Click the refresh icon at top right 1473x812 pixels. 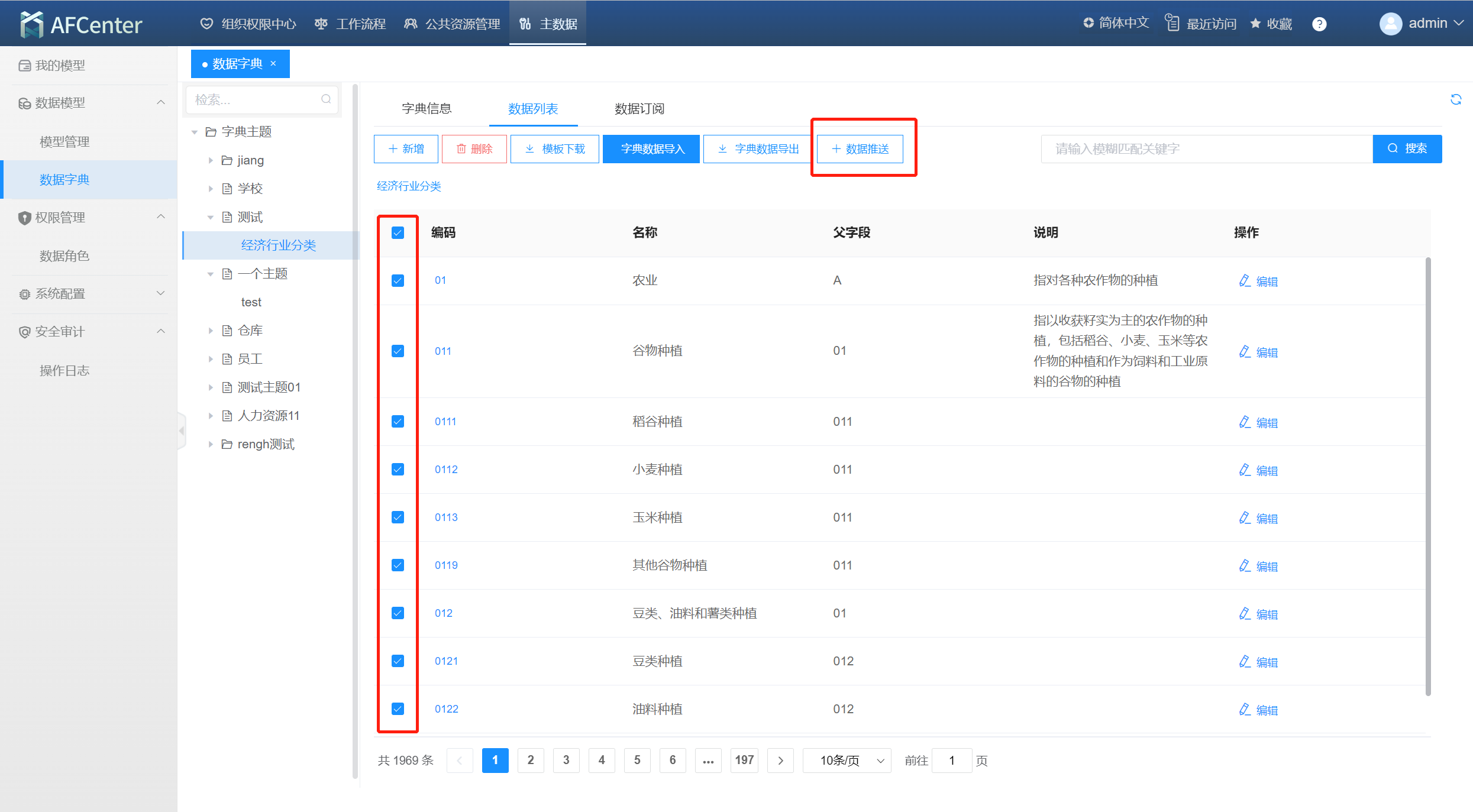tap(1456, 99)
